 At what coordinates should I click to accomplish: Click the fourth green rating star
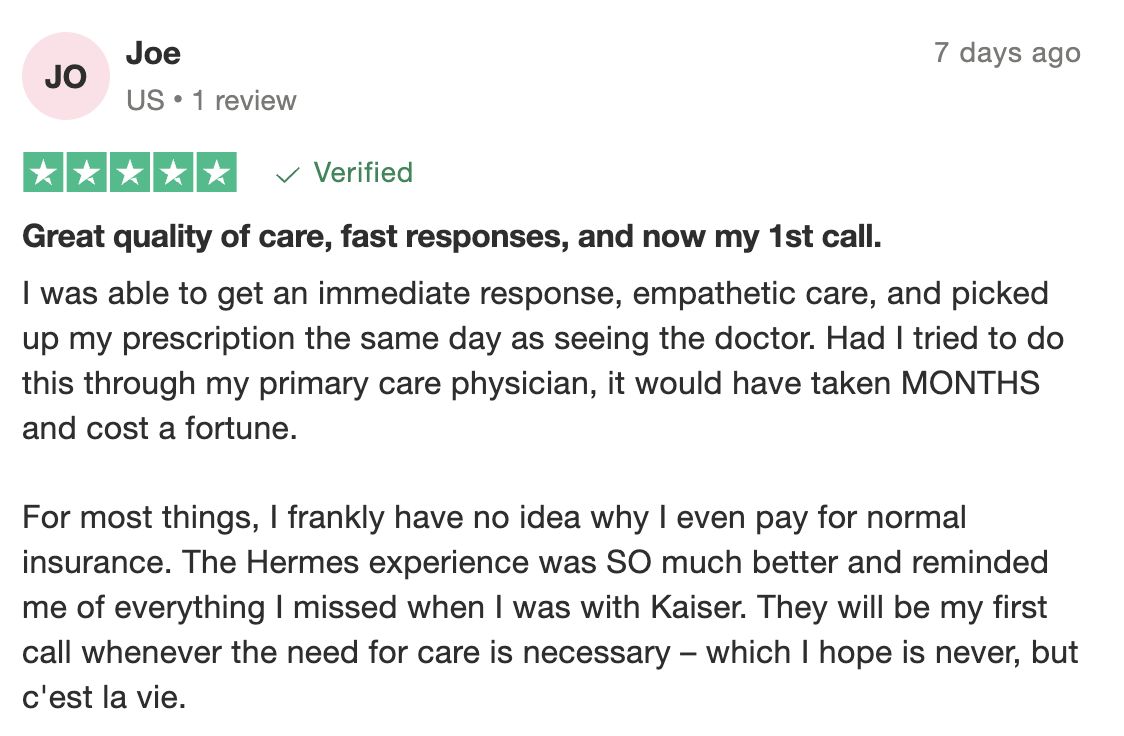[x=172, y=173]
